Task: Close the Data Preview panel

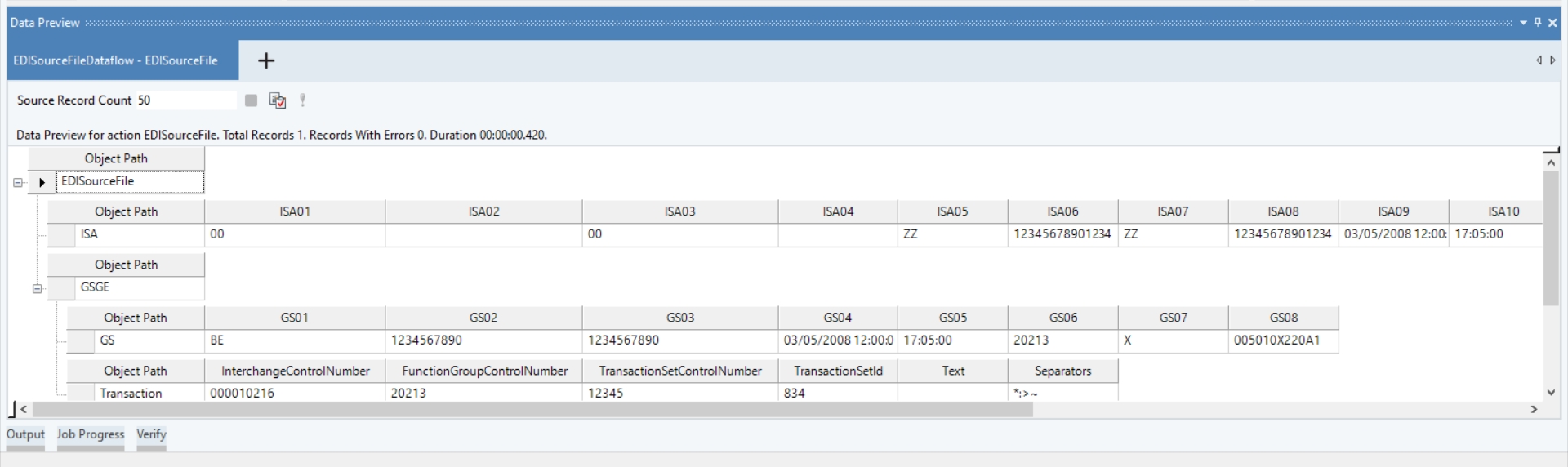Action: point(1552,23)
